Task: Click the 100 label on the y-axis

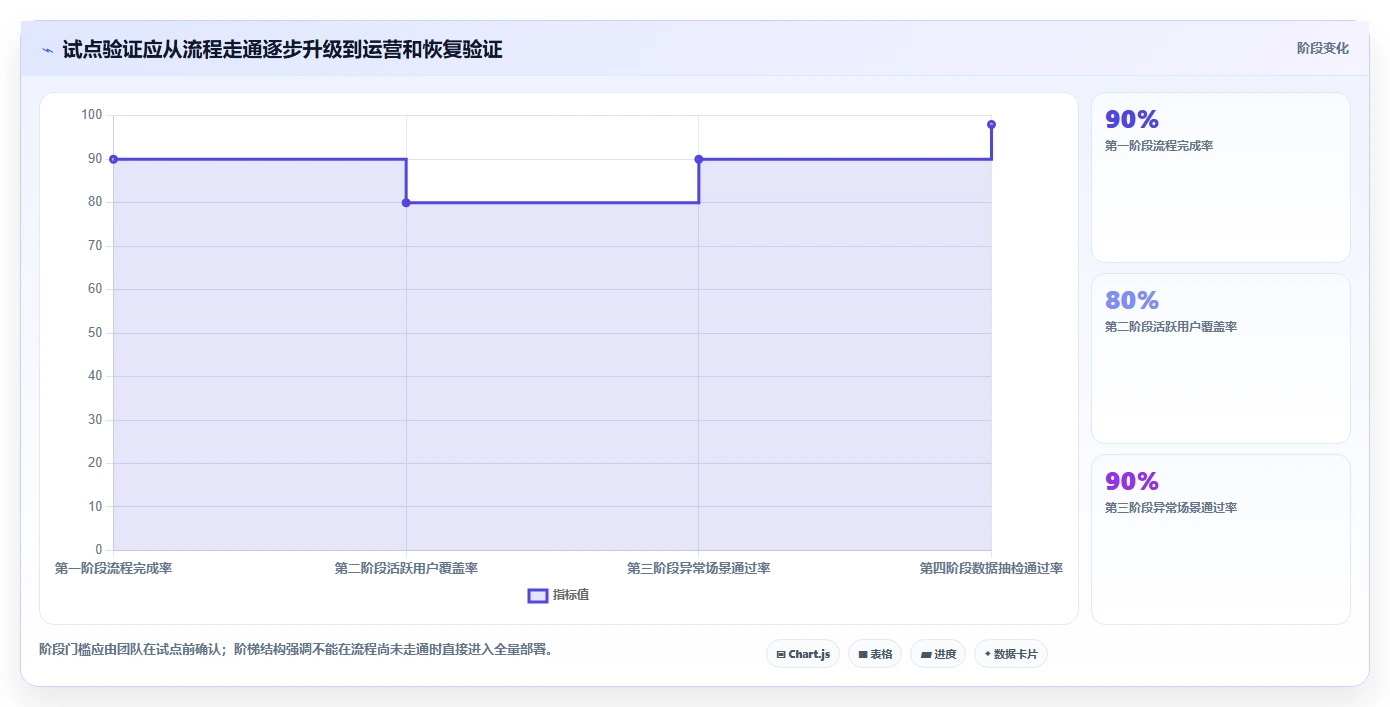Action: tap(92, 115)
